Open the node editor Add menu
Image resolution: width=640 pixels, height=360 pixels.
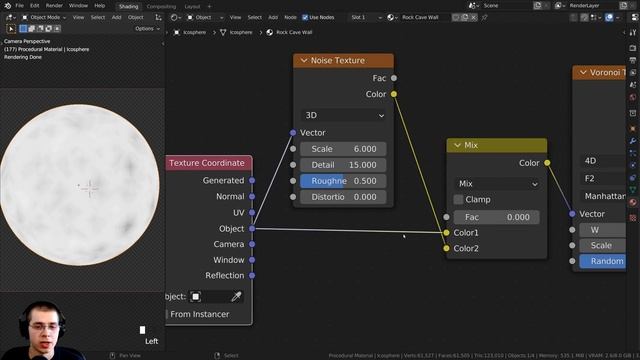coord(273,18)
